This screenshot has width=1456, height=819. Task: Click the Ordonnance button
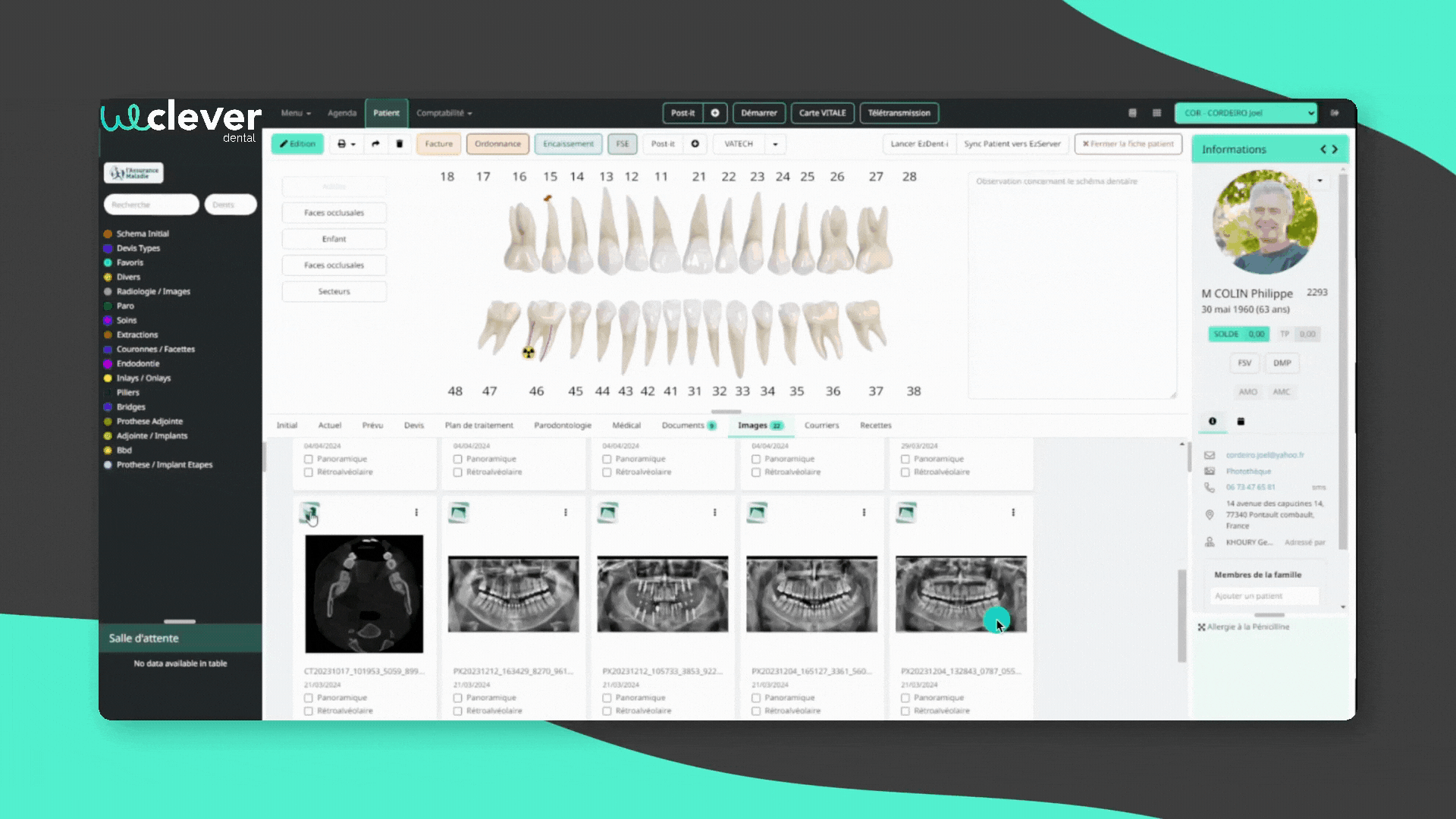[498, 144]
